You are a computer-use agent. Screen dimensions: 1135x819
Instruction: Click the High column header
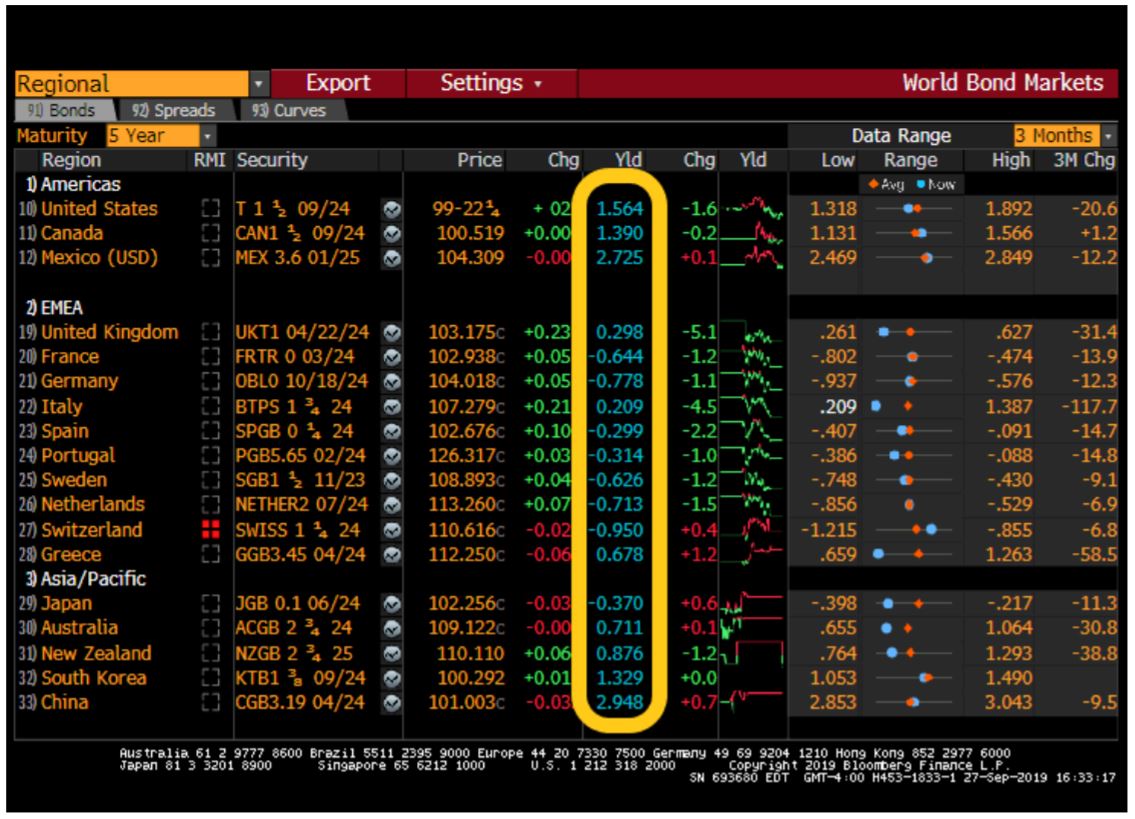(x=1010, y=161)
